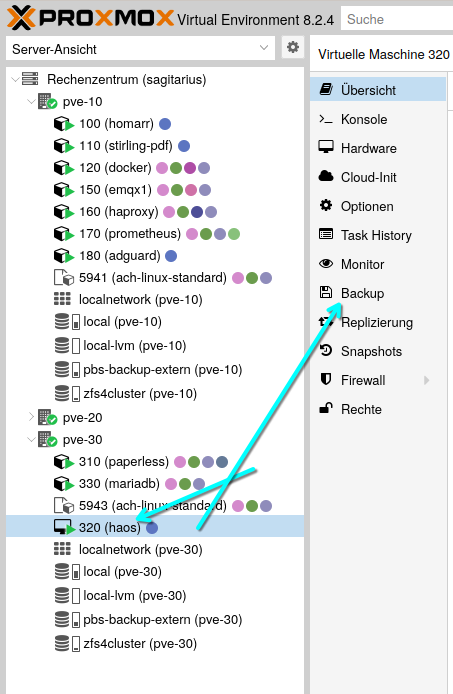
Task: Click the gear settings icon beside Server-Ansicht
Action: click(293, 47)
